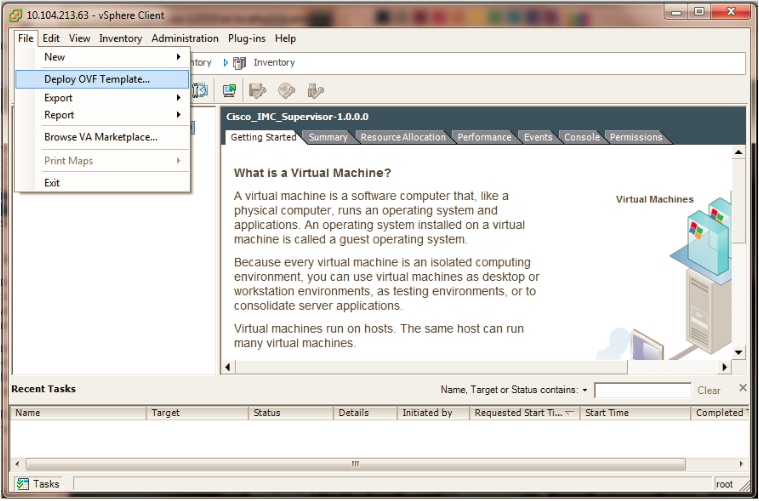Expand the New submenu

point(102,57)
